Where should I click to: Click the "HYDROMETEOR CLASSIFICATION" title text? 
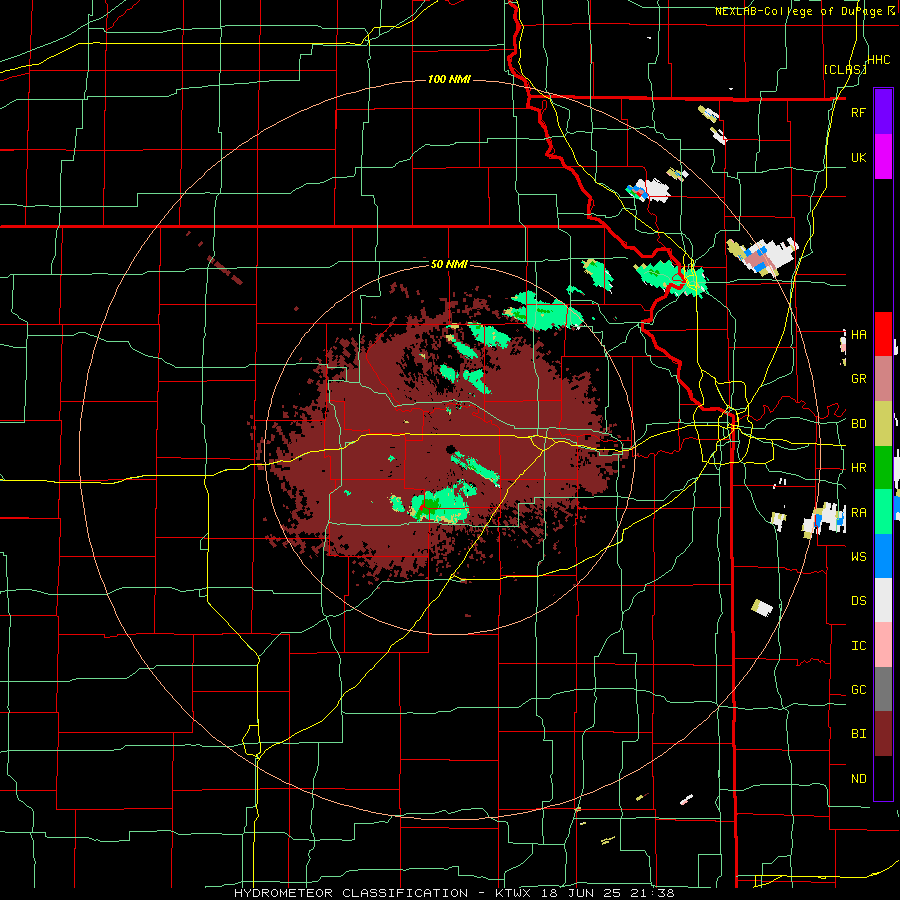pyautogui.click(x=351, y=893)
